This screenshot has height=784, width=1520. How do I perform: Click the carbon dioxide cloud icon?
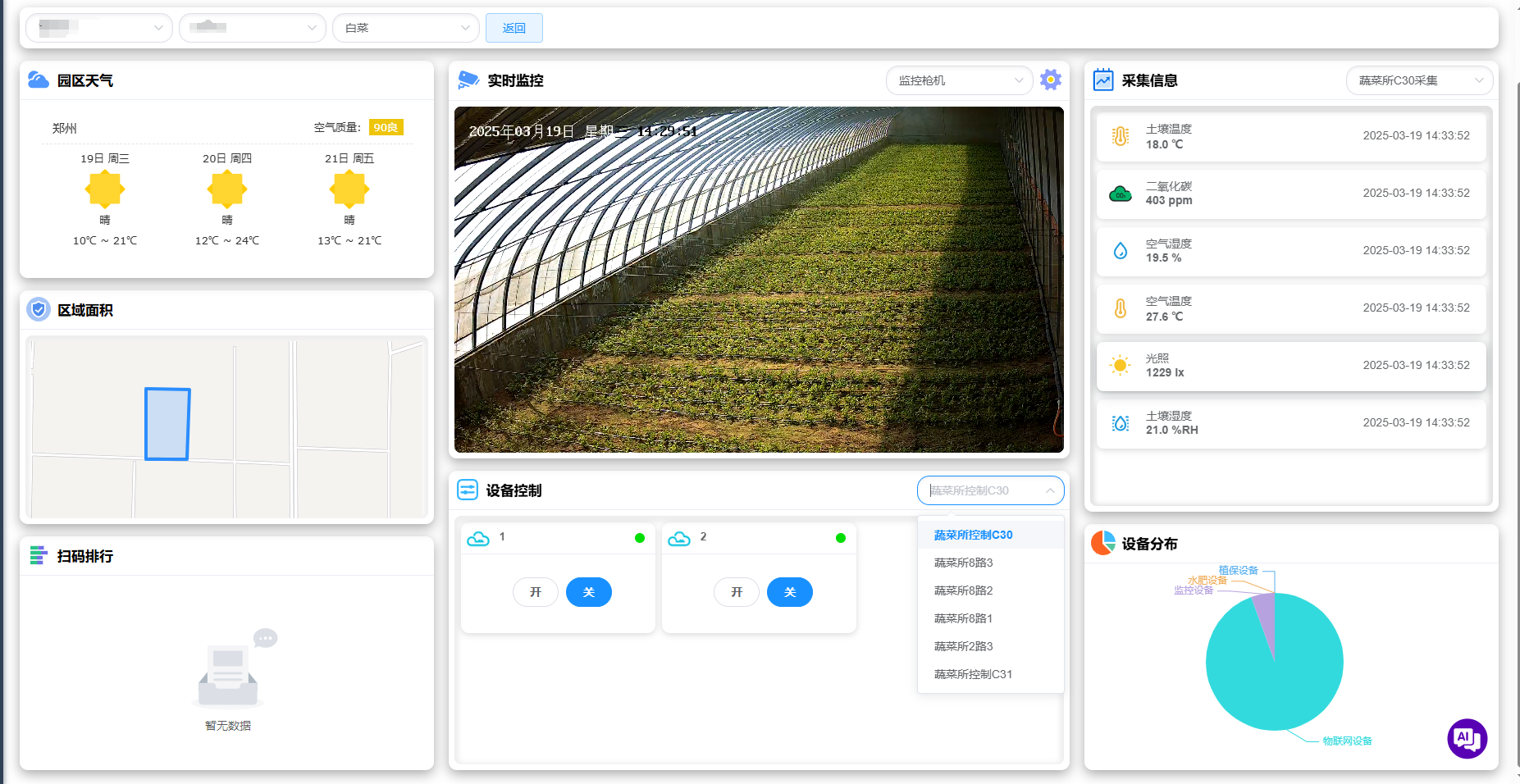[1120, 194]
